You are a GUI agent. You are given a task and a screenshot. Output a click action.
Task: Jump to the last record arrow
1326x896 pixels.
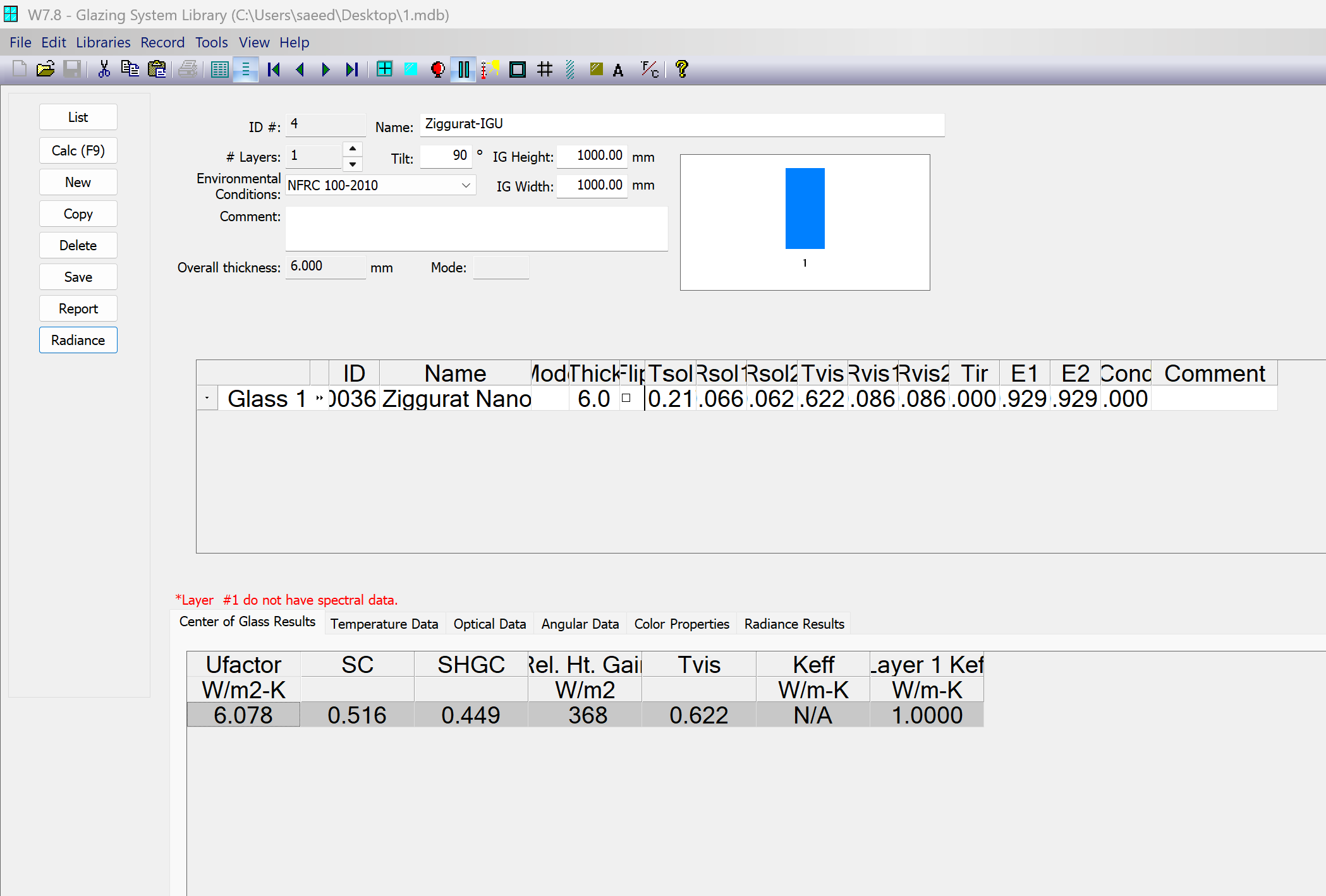[352, 70]
